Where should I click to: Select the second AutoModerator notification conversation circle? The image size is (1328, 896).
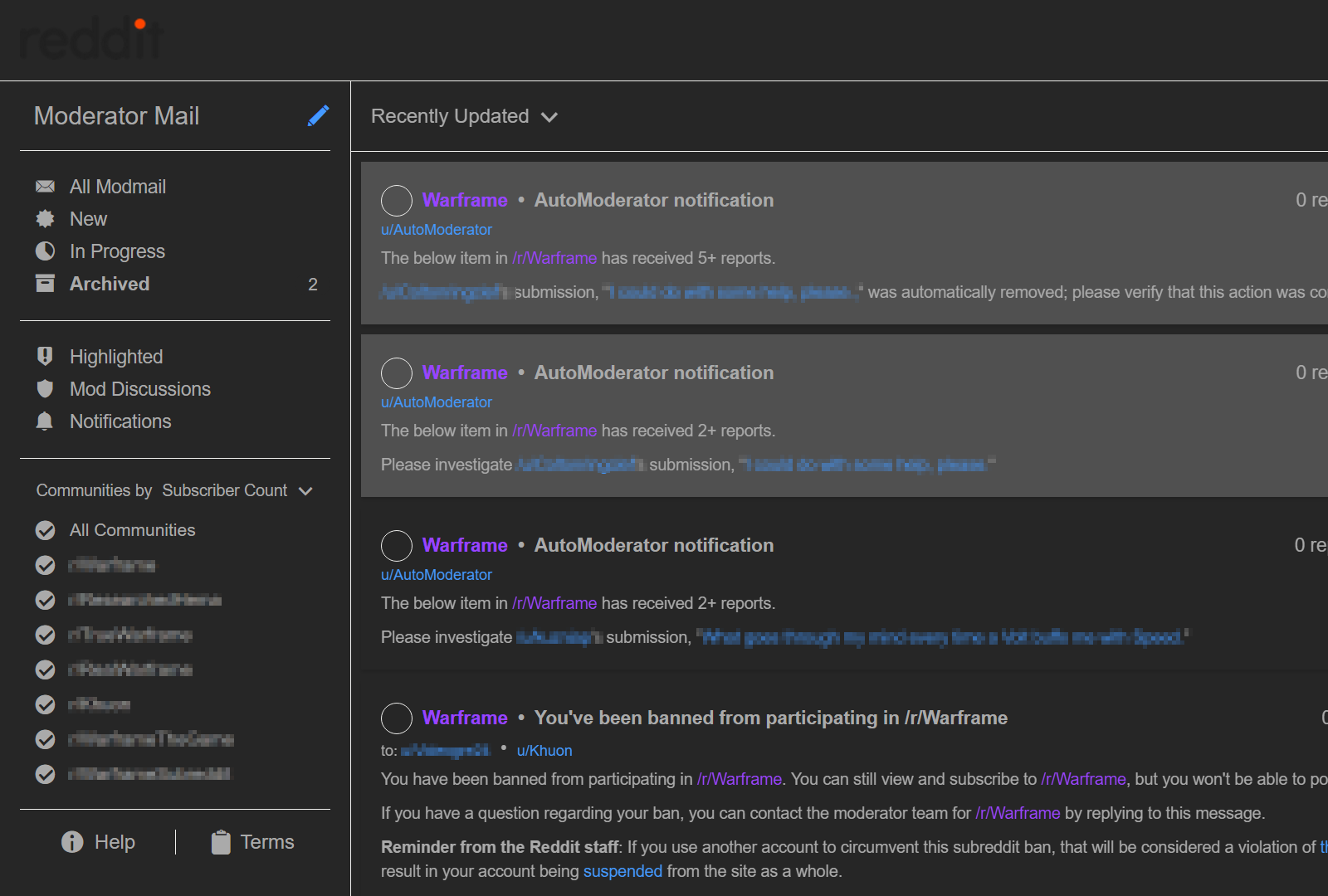click(397, 373)
